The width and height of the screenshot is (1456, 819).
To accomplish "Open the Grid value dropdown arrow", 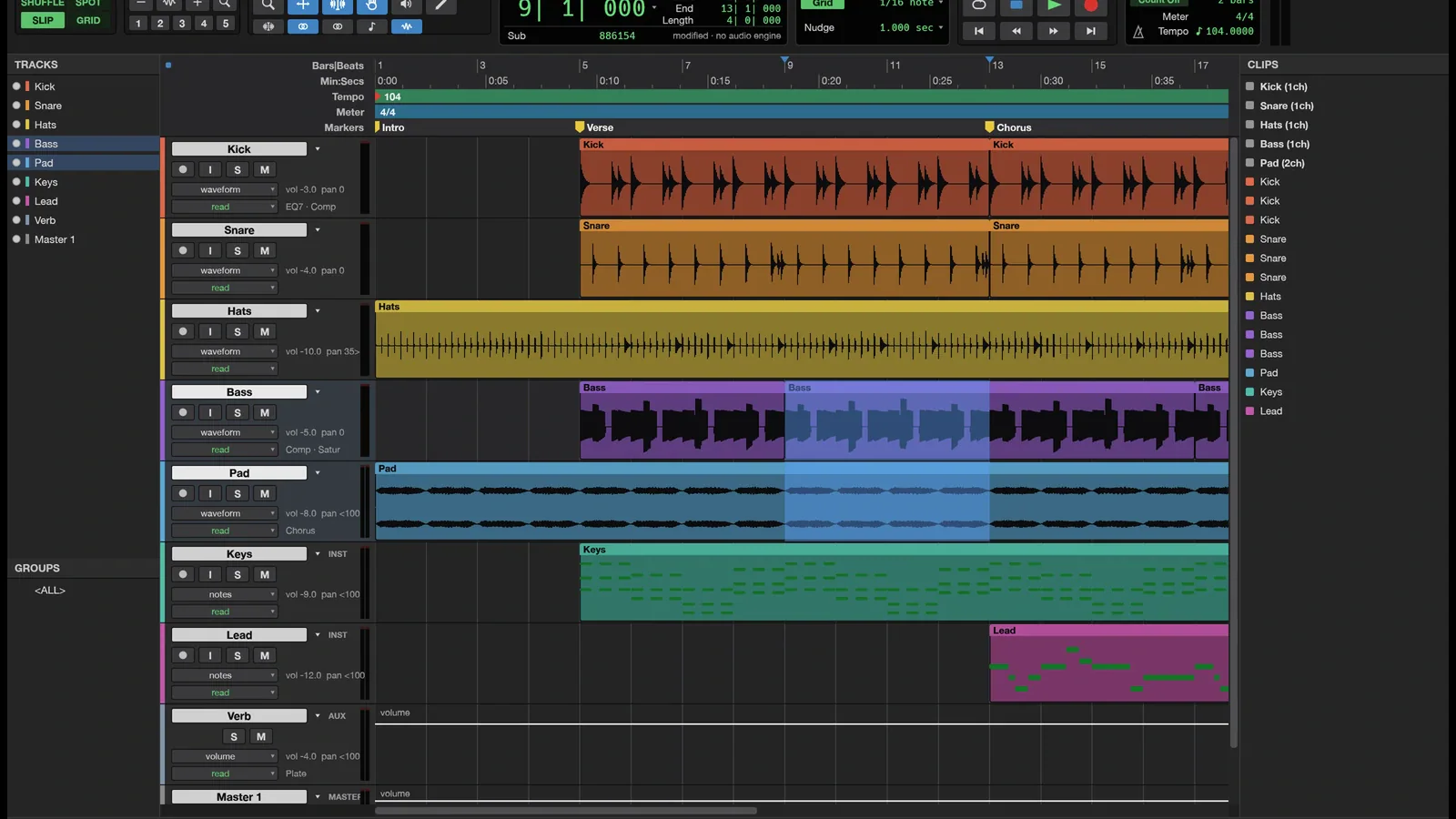I will coord(941,4).
